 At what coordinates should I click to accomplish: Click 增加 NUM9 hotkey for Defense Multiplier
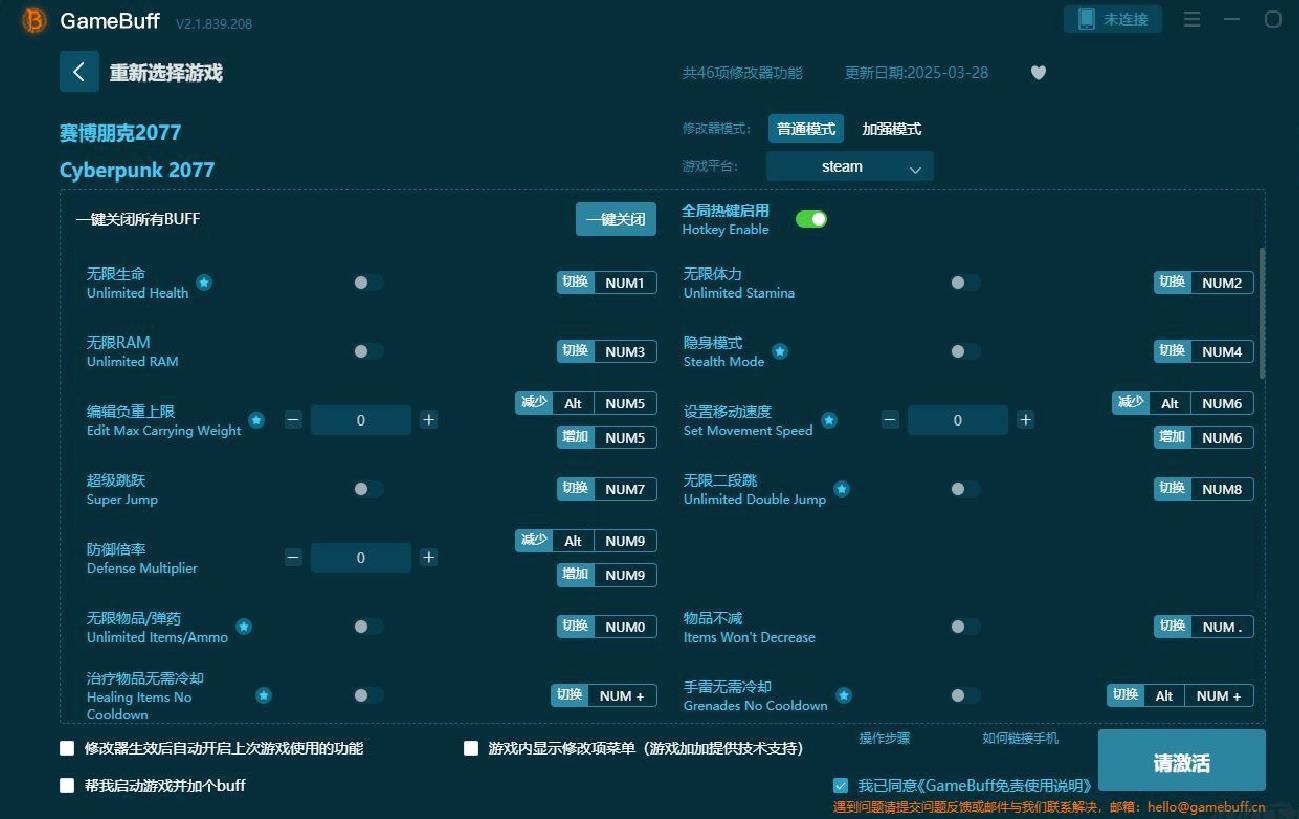pos(607,575)
